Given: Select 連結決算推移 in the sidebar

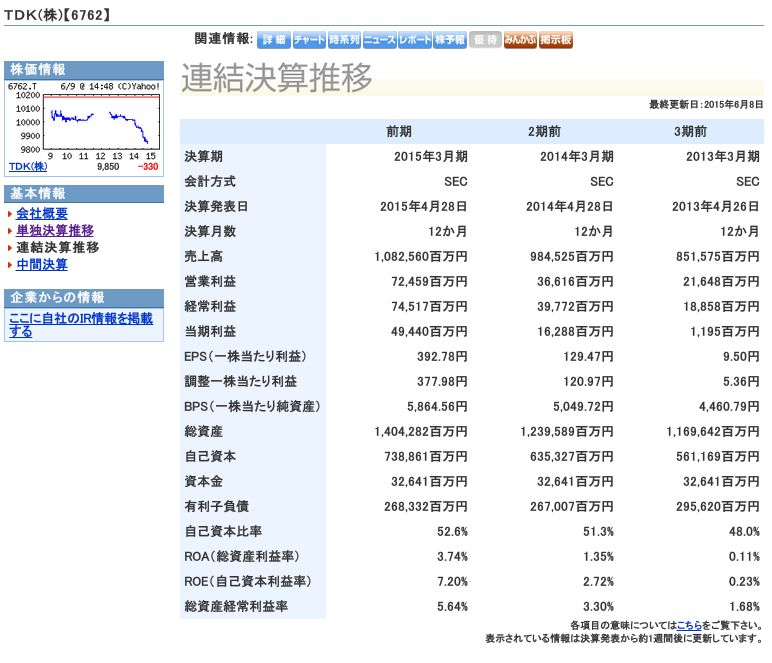Looking at the screenshot, I should click(x=58, y=247).
